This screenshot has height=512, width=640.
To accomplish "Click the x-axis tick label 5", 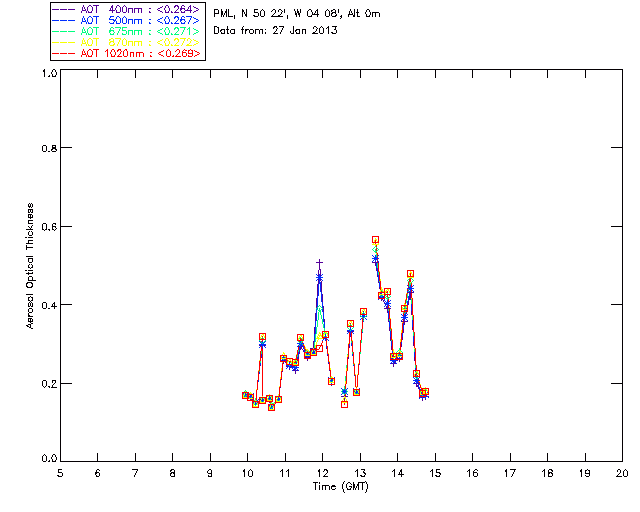I will click(x=60, y=473).
